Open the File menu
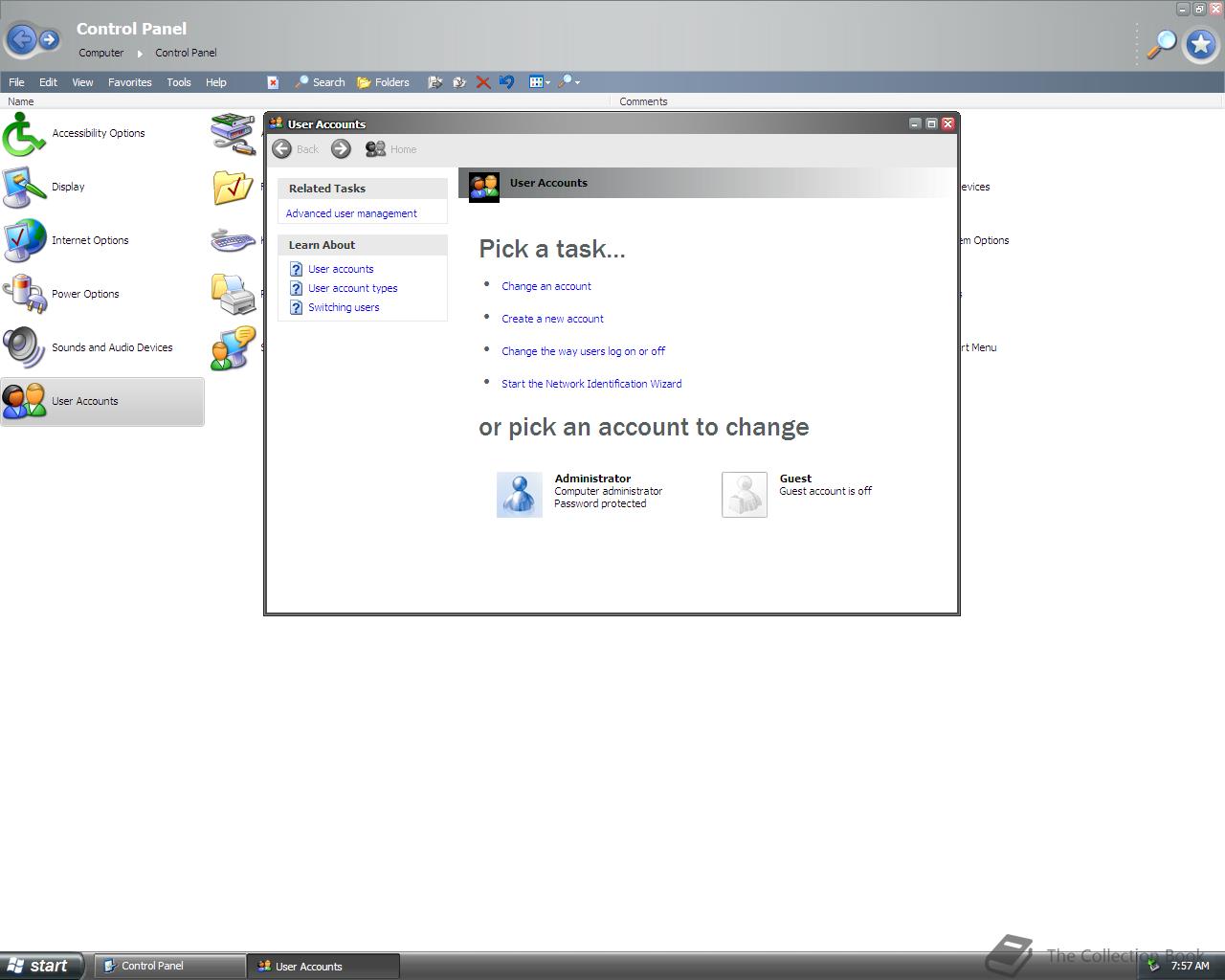Viewport: 1225px width, 980px height. point(16,82)
